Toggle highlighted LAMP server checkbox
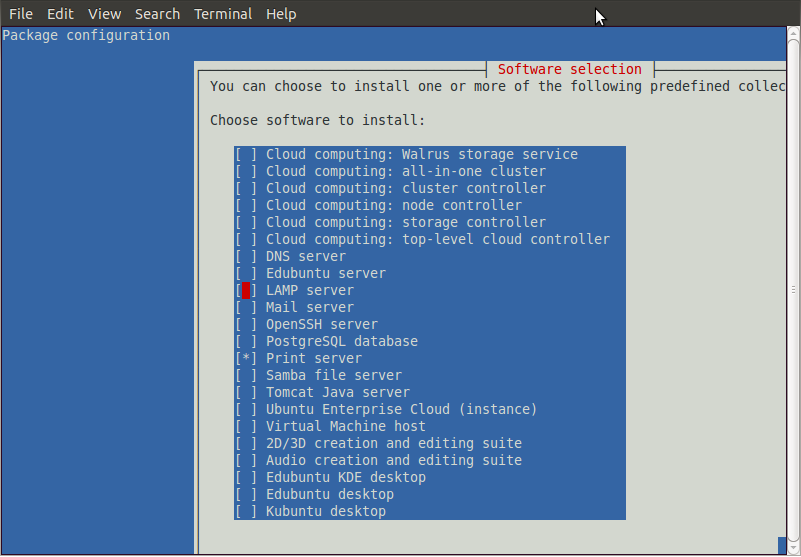This screenshot has width=801, height=557. click(246, 290)
